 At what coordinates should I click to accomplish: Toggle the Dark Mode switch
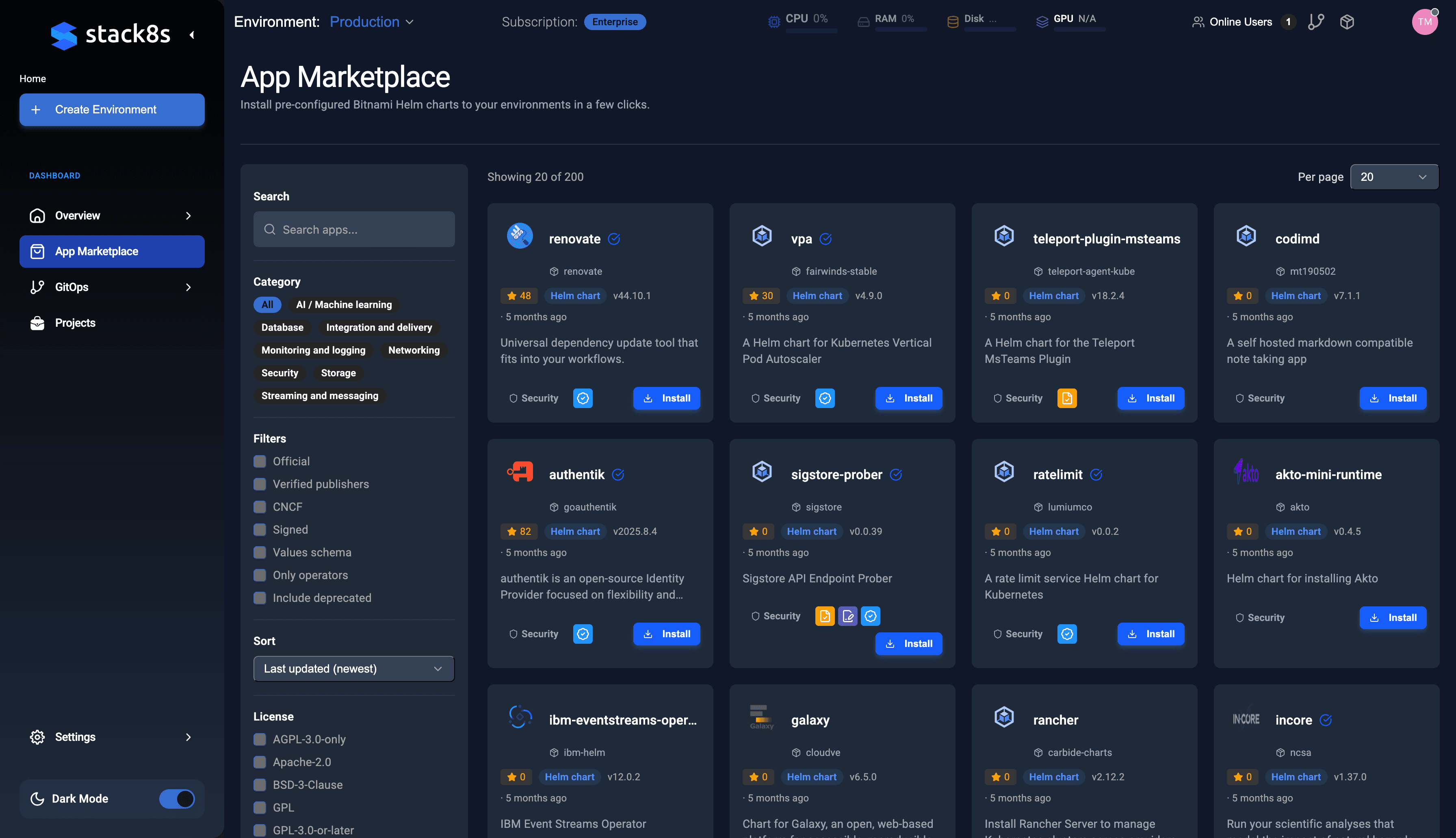pos(177,799)
